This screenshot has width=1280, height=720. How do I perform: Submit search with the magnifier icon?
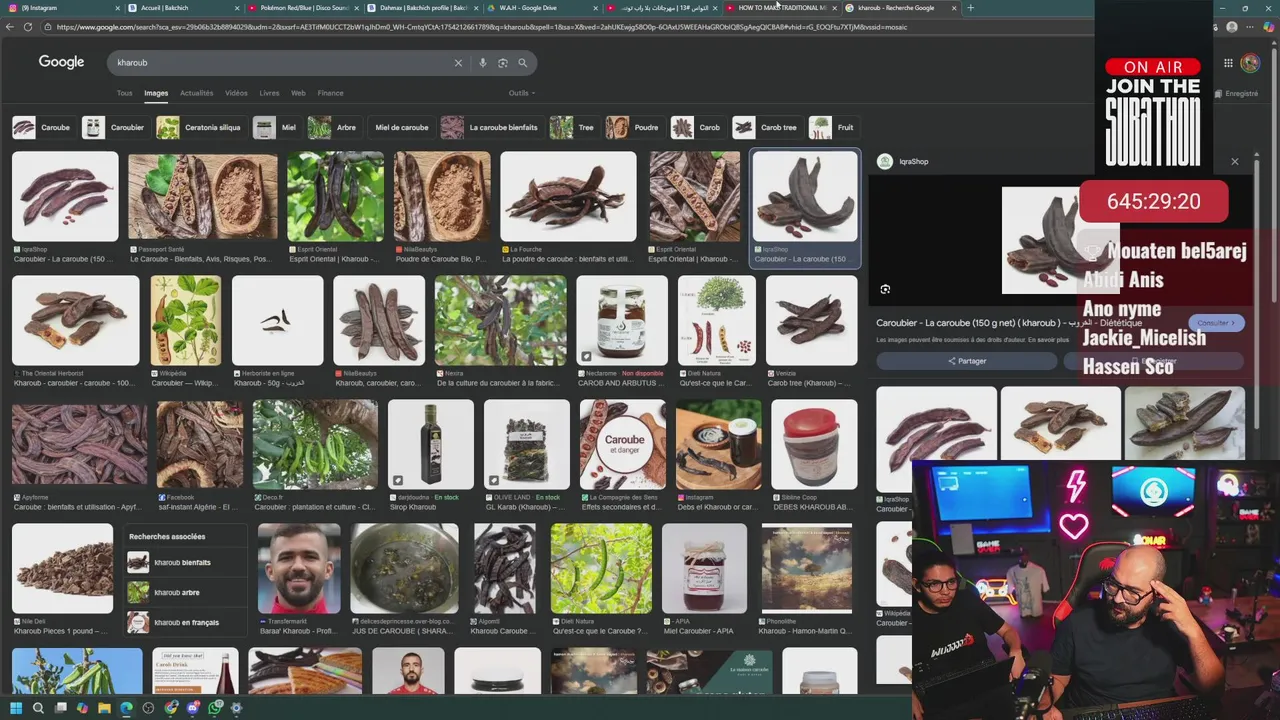point(522,63)
